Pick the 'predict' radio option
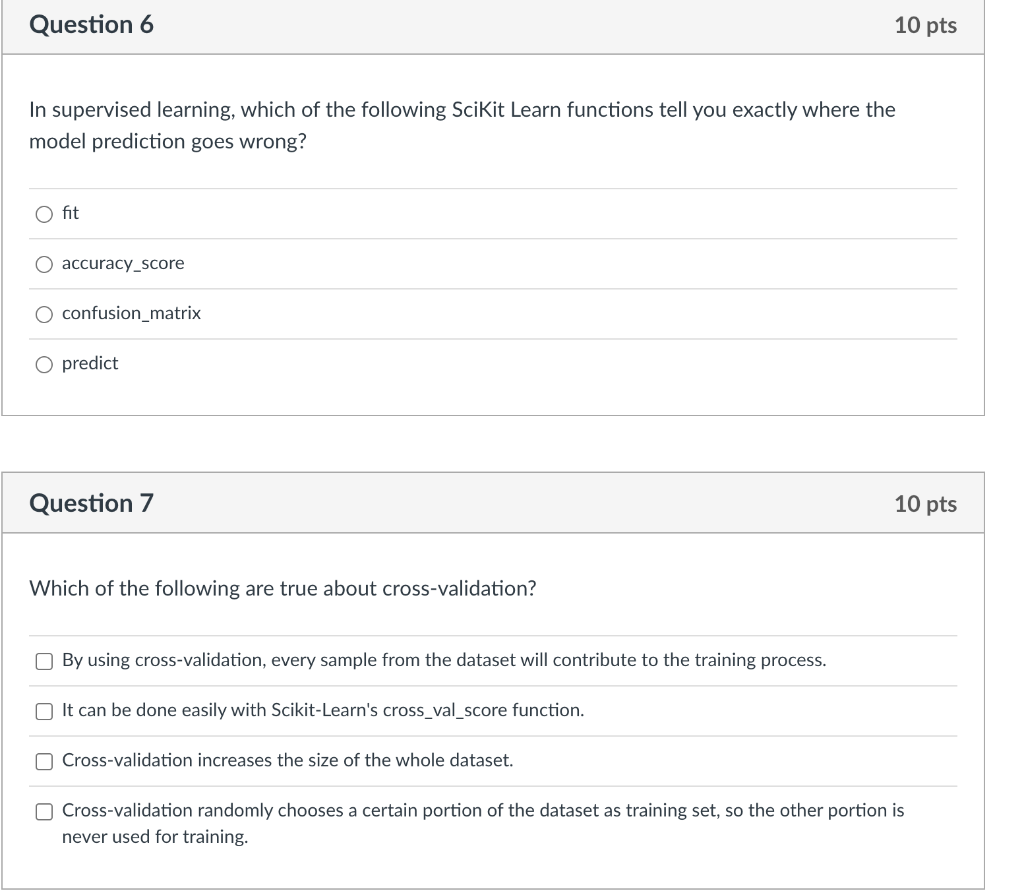Viewport: 1024px width, 891px height. point(44,364)
